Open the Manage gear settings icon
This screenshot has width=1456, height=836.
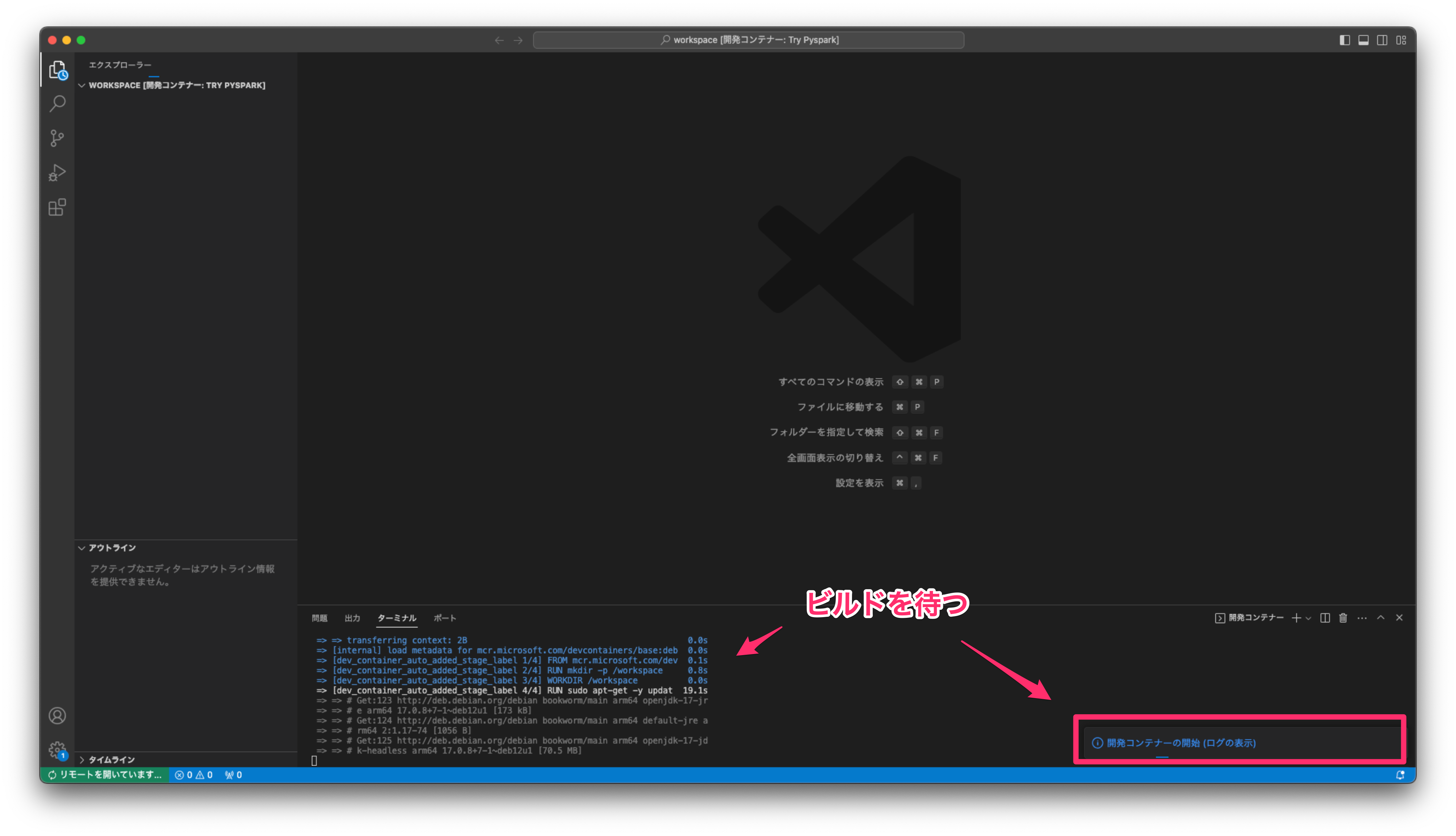click(x=57, y=750)
